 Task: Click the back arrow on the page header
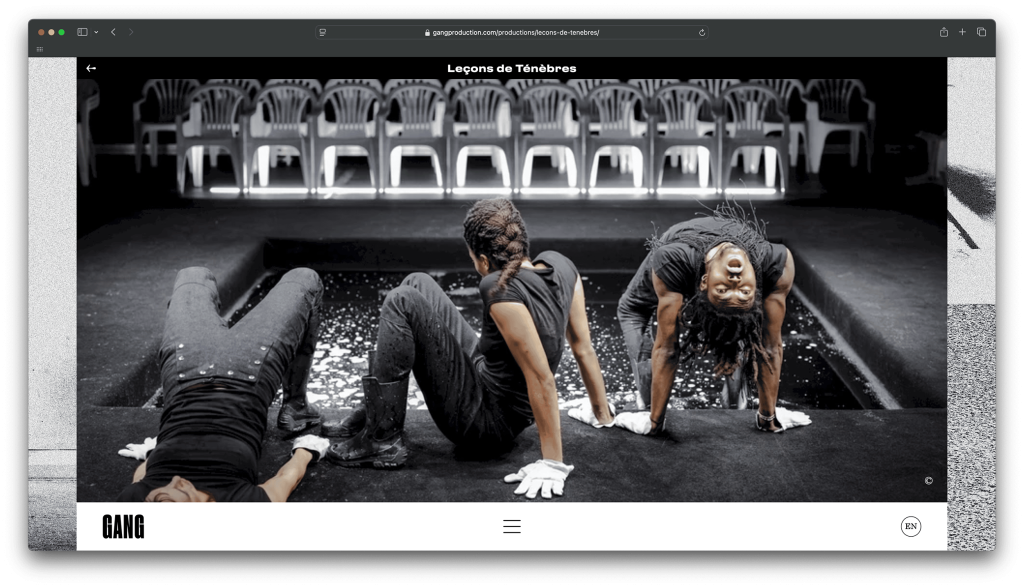[x=91, y=68]
